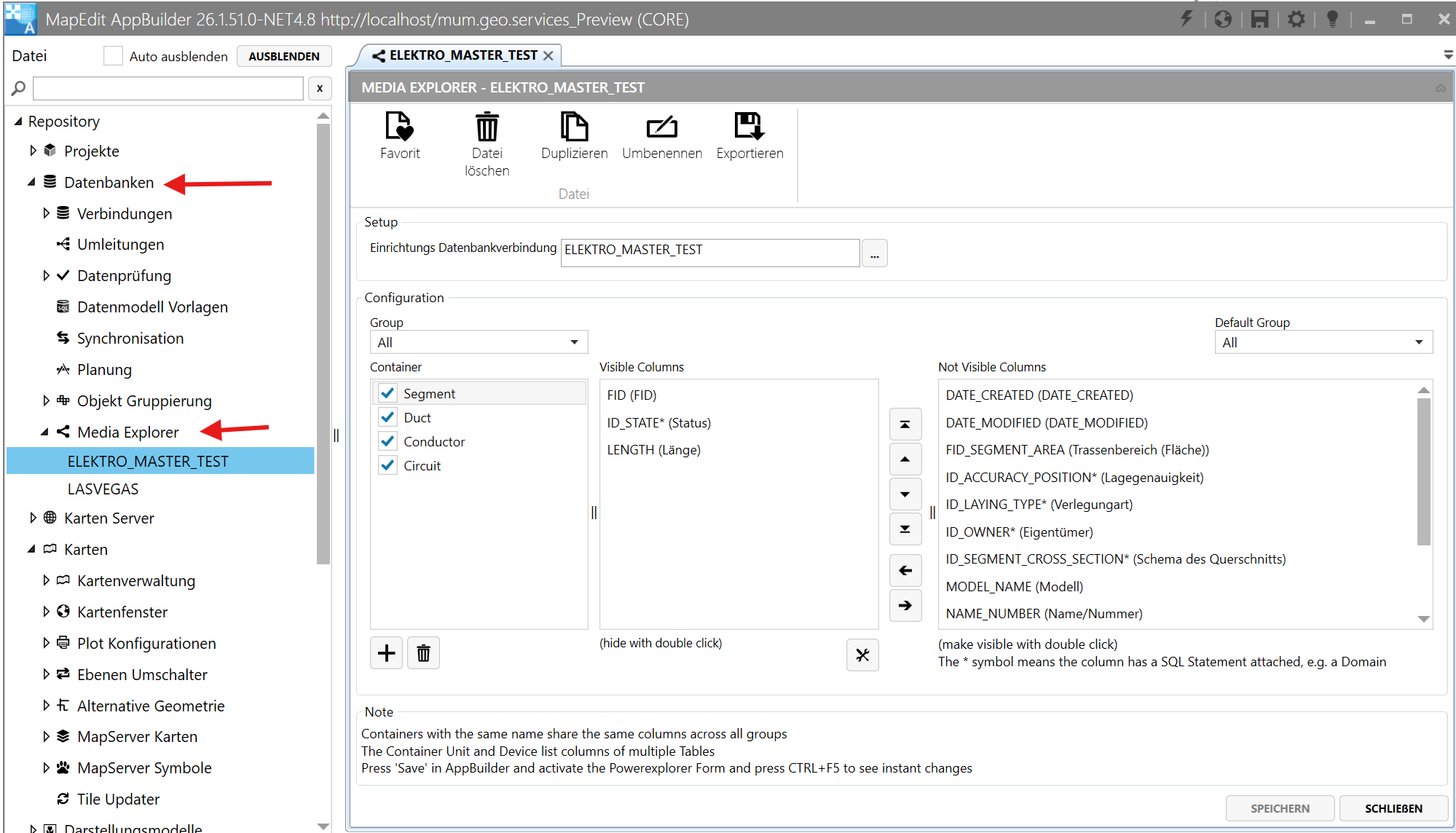Click the repository search input field
Screen dimensions: 1456x833
point(168,88)
